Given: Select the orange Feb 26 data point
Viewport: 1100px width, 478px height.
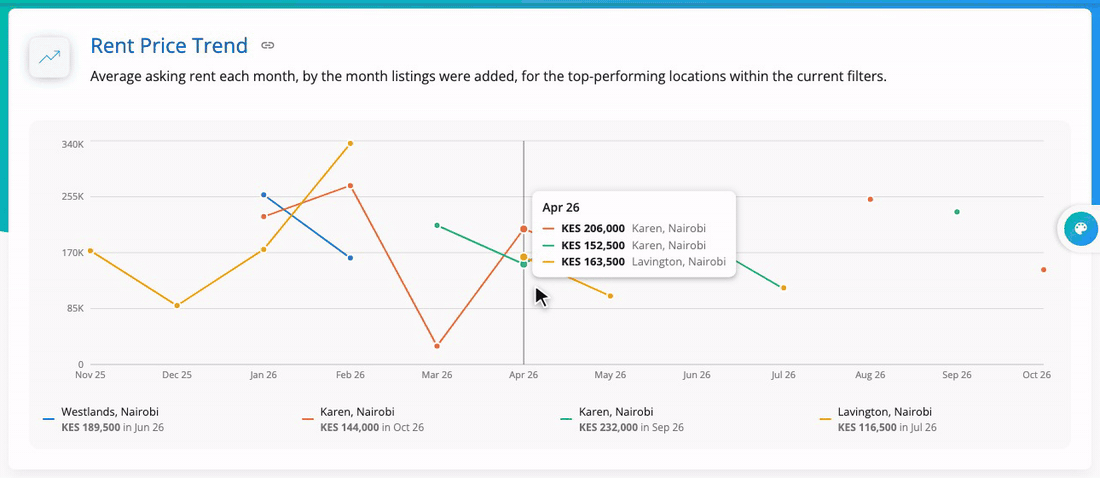Looking at the screenshot, I should point(350,186).
